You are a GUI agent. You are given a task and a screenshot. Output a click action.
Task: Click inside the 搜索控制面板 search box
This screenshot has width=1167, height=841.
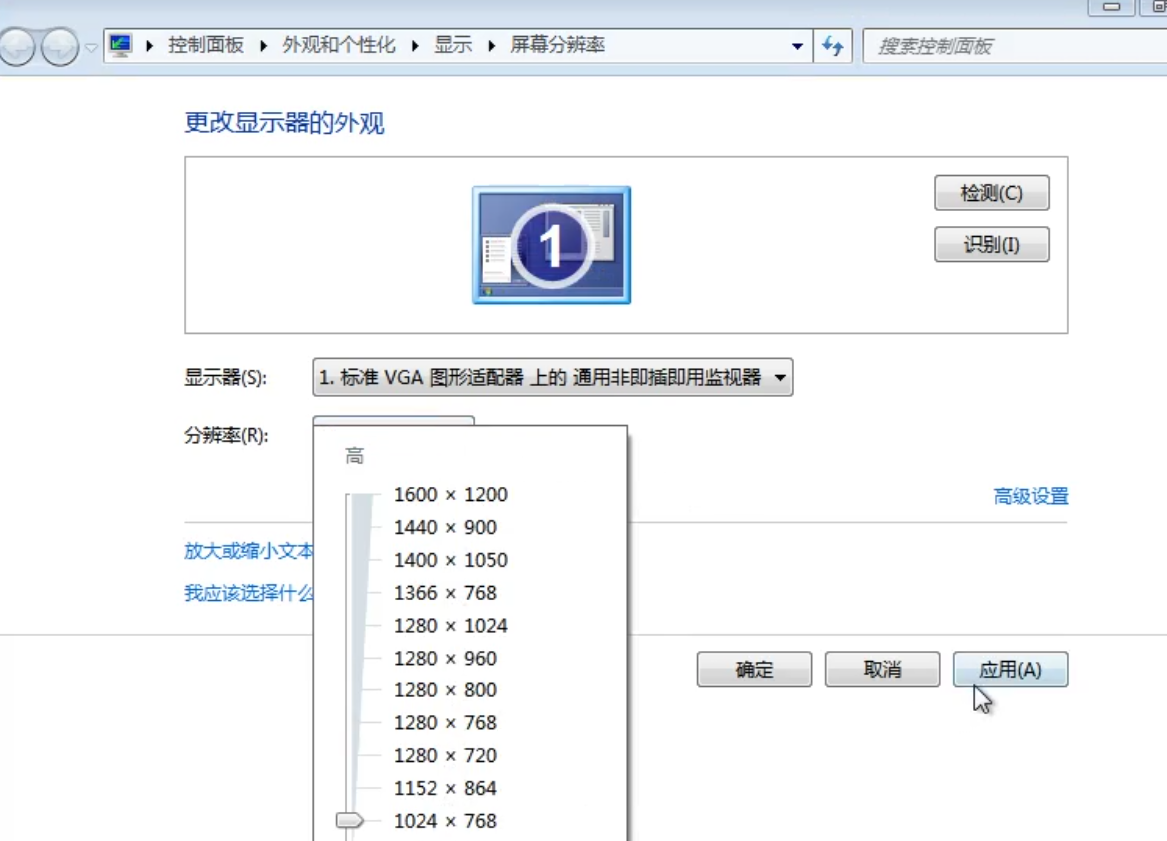pyautogui.click(x=1000, y=45)
